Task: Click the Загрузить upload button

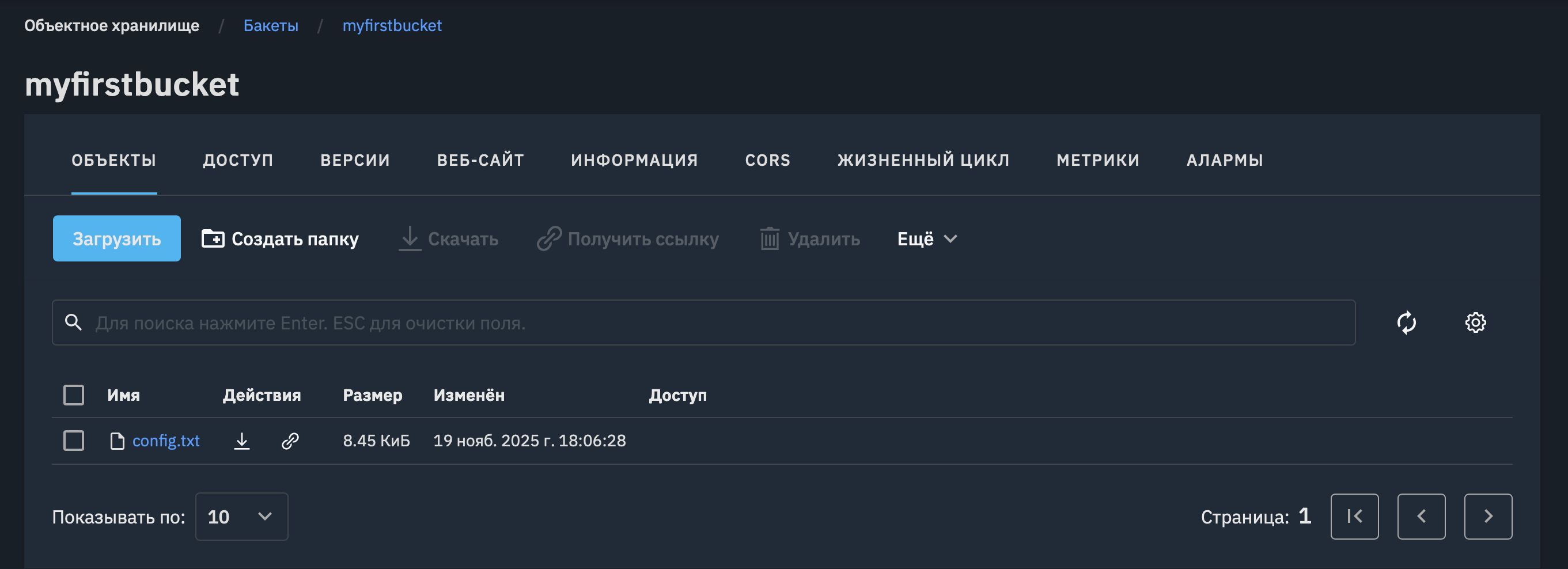Action: 117,238
